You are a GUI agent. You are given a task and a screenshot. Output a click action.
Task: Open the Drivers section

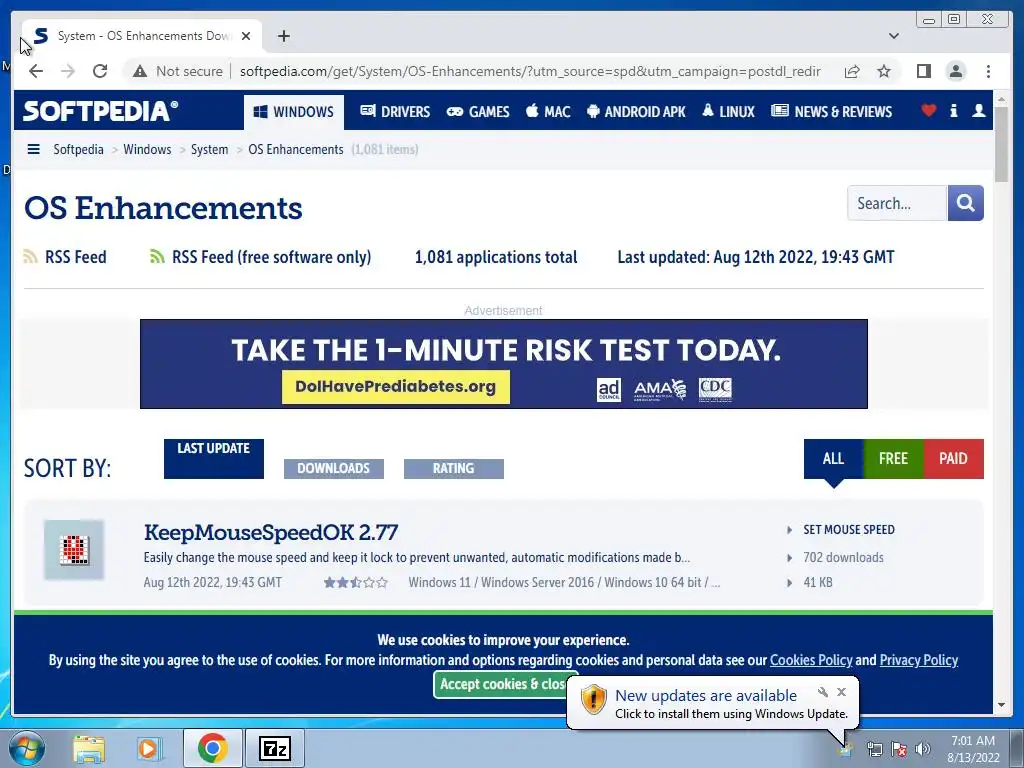point(395,112)
